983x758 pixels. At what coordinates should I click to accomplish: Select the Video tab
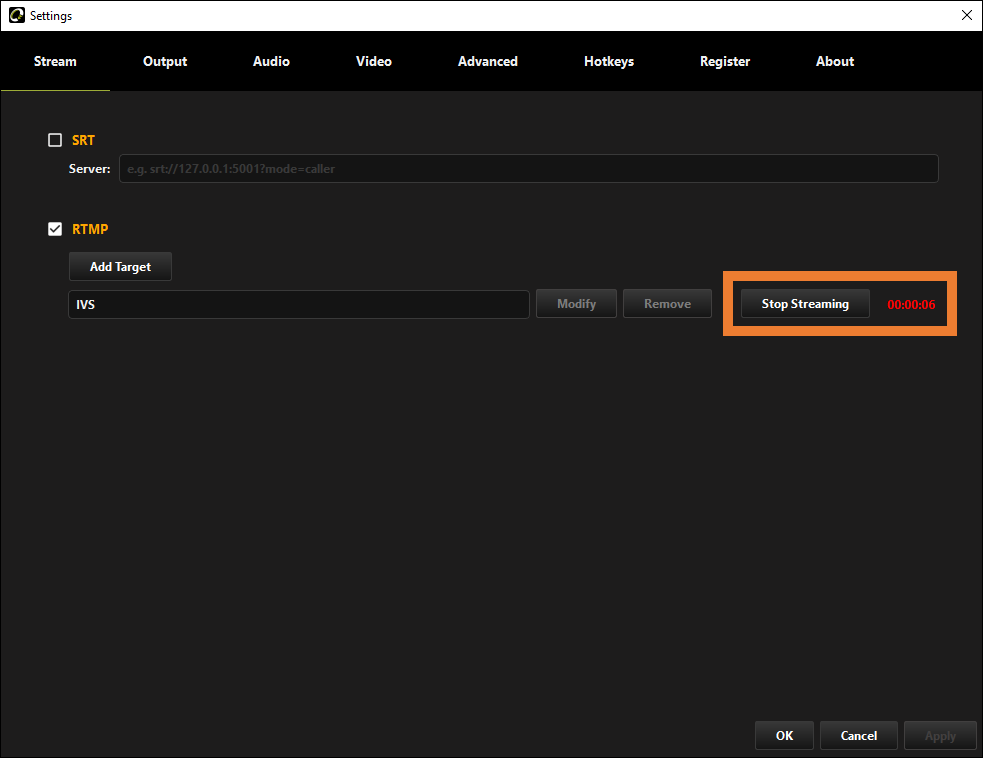tap(374, 61)
